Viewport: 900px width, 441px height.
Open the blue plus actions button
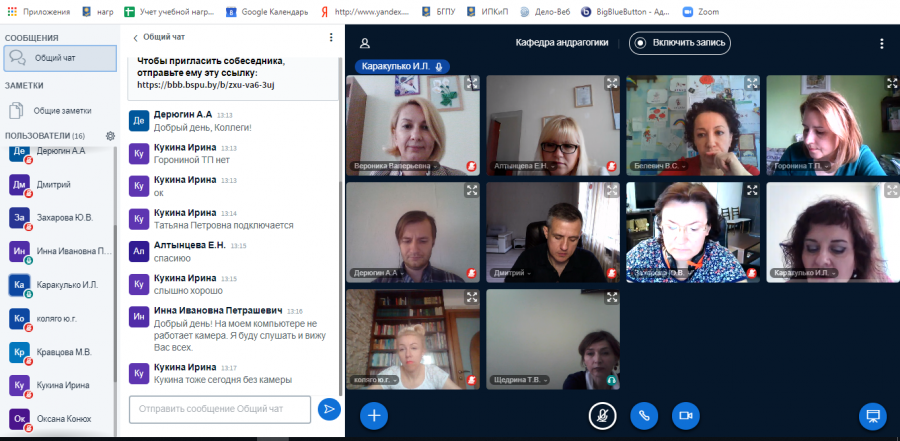click(374, 416)
